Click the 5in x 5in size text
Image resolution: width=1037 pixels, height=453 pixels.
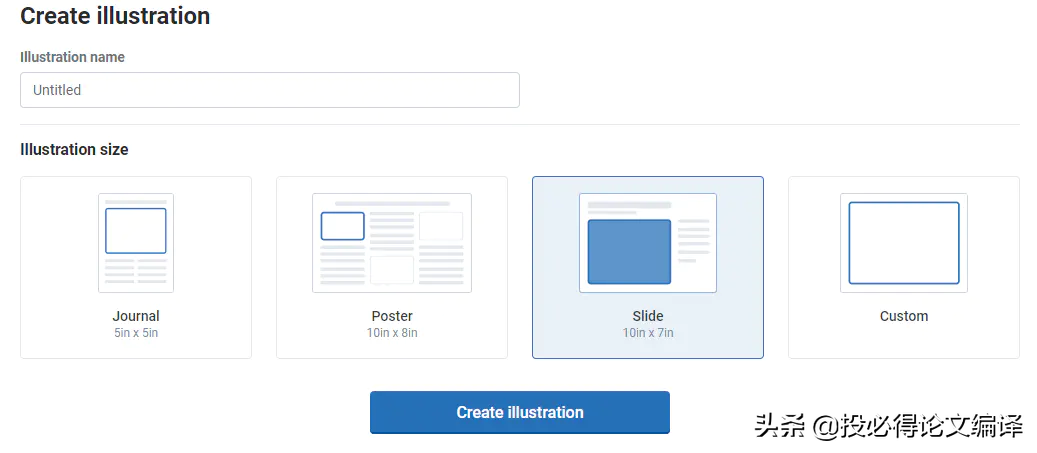click(136, 333)
